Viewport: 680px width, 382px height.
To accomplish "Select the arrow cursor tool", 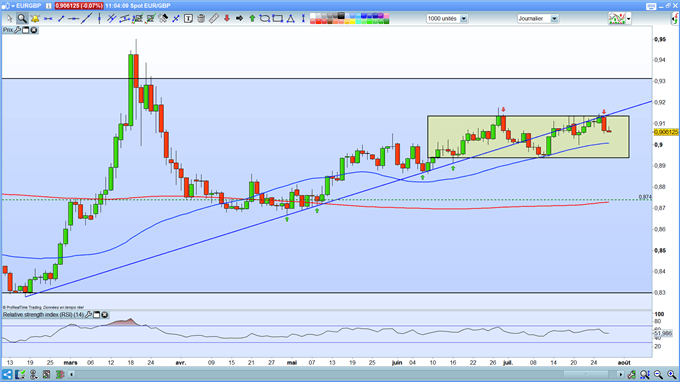I will 10,19.
